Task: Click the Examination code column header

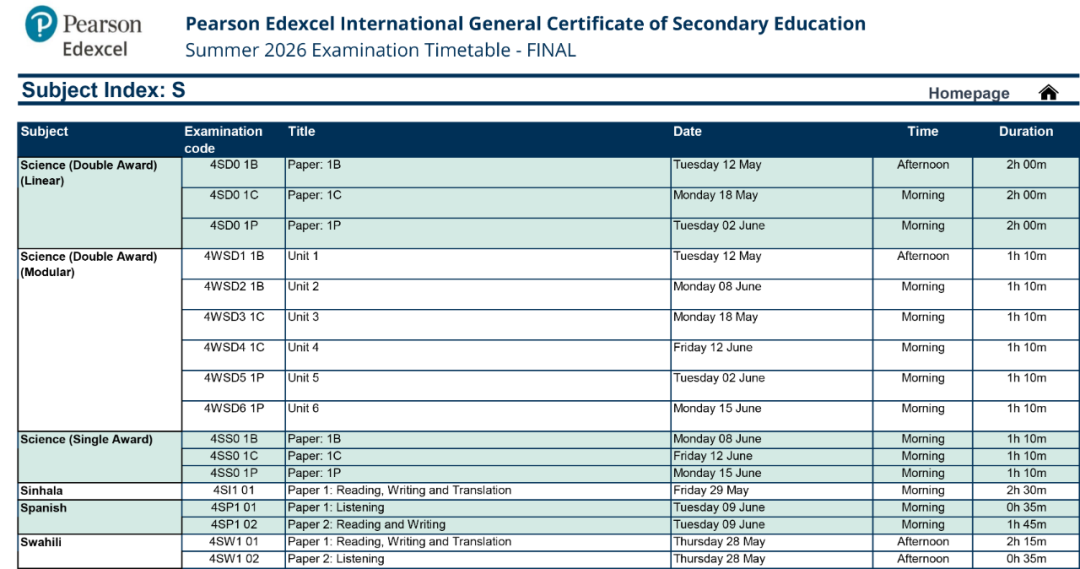Action: [x=223, y=139]
